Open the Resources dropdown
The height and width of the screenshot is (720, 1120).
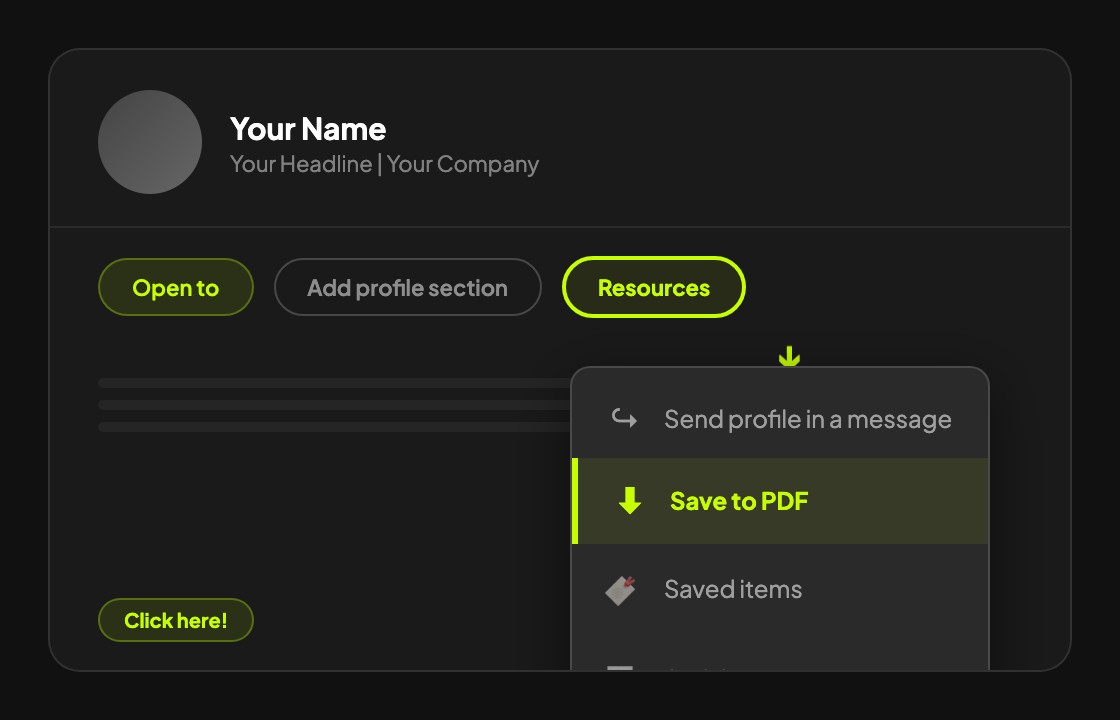click(x=653, y=287)
